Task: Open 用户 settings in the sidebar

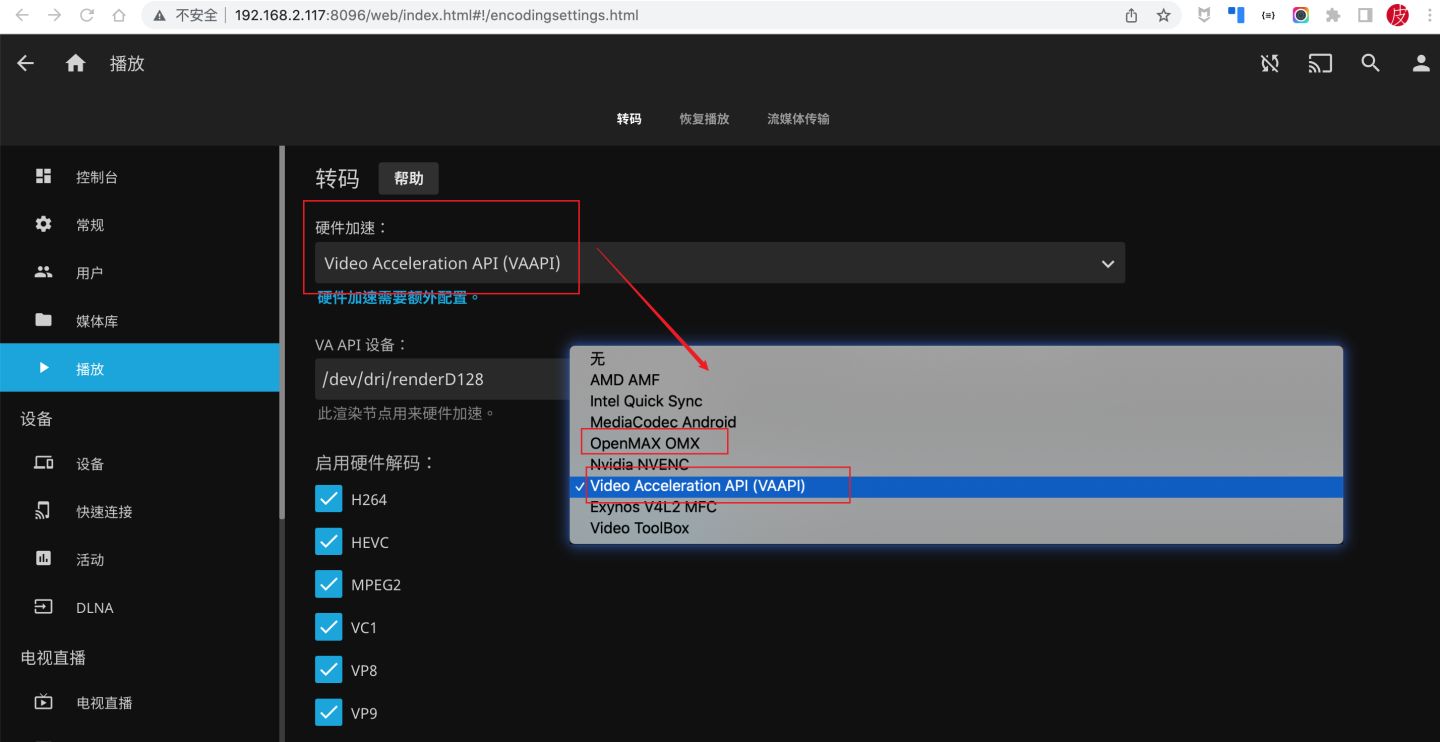Action: click(x=90, y=271)
